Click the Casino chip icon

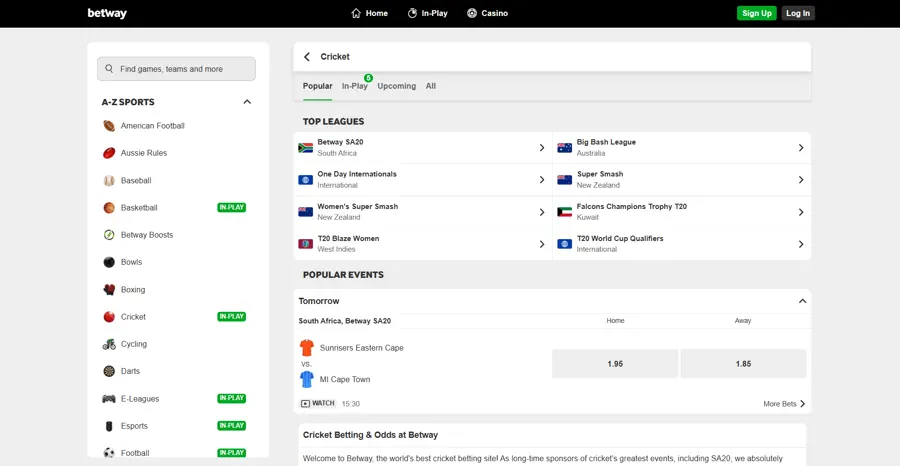tap(472, 13)
